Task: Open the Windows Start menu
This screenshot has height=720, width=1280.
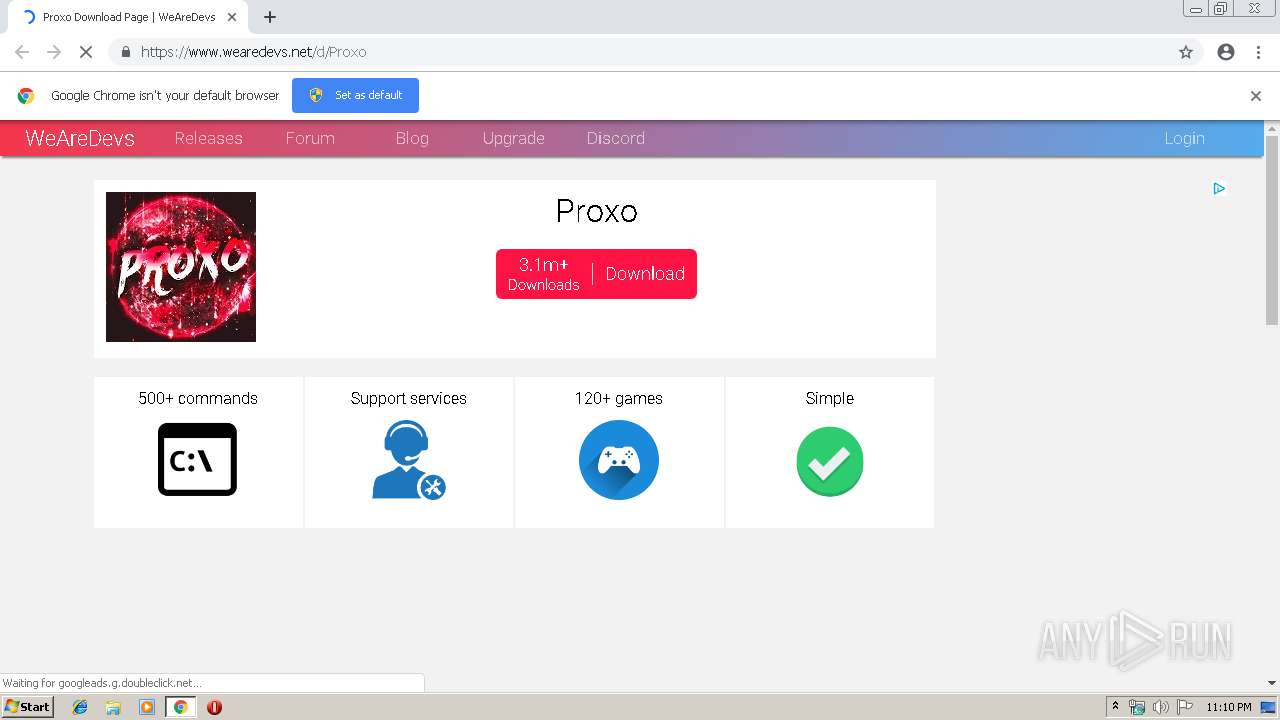Action: pyautogui.click(x=27, y=706)
